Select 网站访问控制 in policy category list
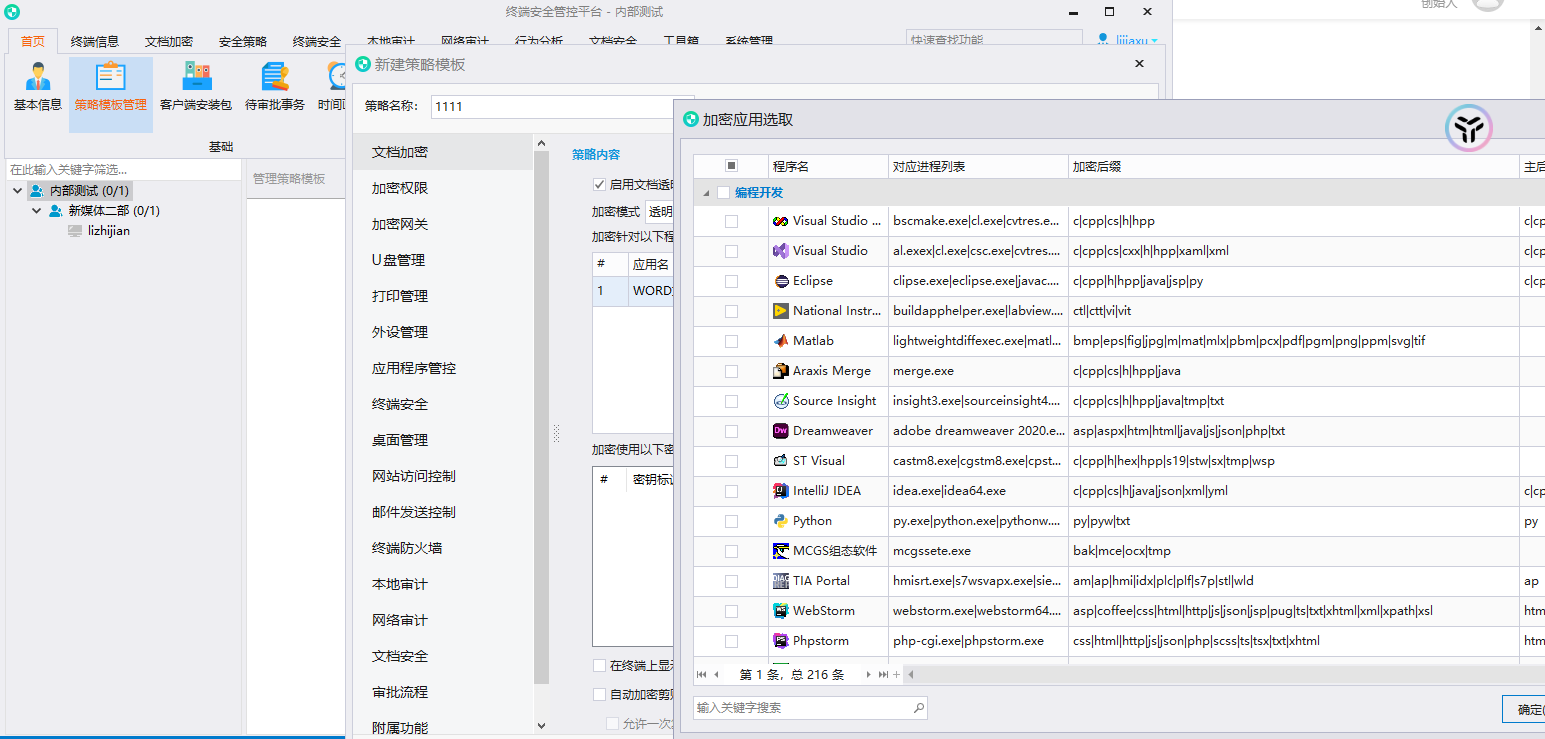Viewport: 1545px width, 739px height. 443,476
